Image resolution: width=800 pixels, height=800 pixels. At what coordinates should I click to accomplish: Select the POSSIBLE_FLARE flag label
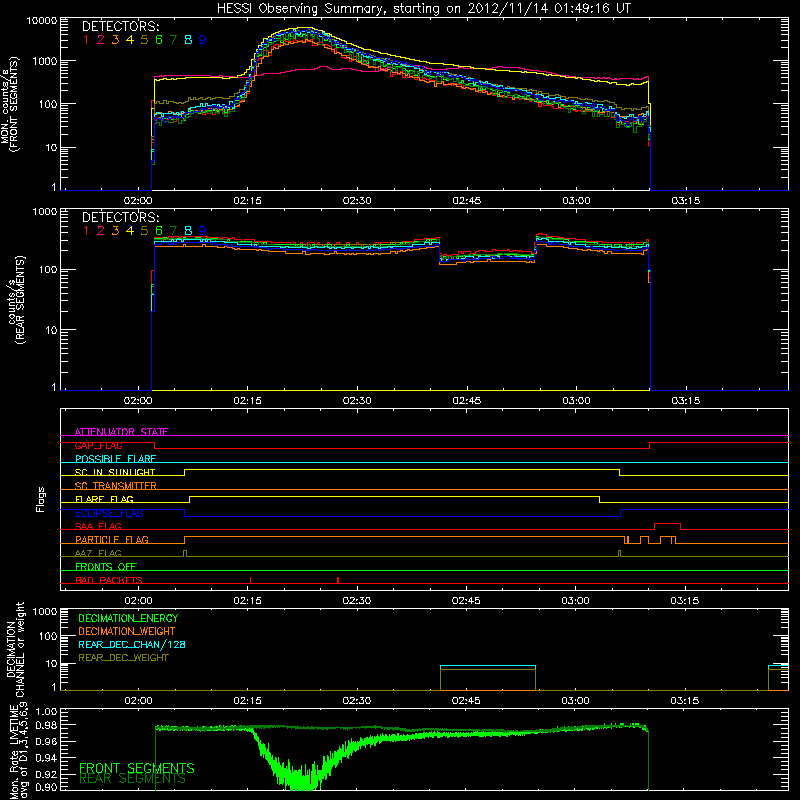[x=115, y=459]
